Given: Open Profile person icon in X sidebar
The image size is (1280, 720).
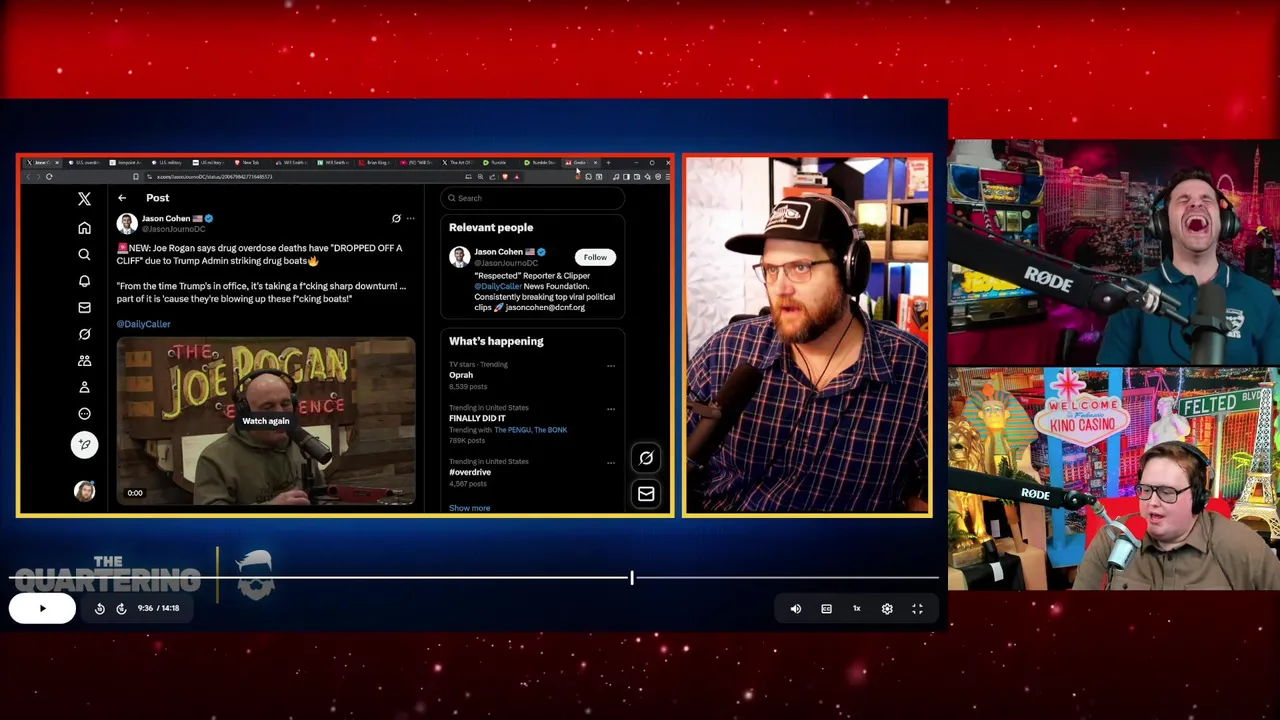Looking at the screenshot, I should 84,387.
